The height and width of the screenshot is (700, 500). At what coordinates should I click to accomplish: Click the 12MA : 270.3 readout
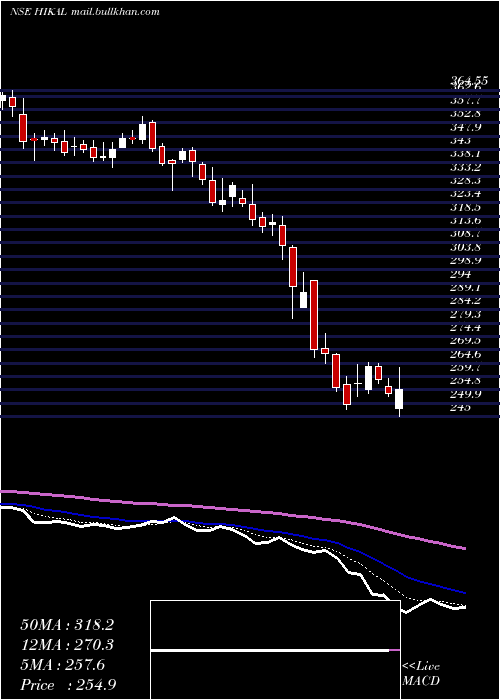pyautogui.click(x=67, y=645)
